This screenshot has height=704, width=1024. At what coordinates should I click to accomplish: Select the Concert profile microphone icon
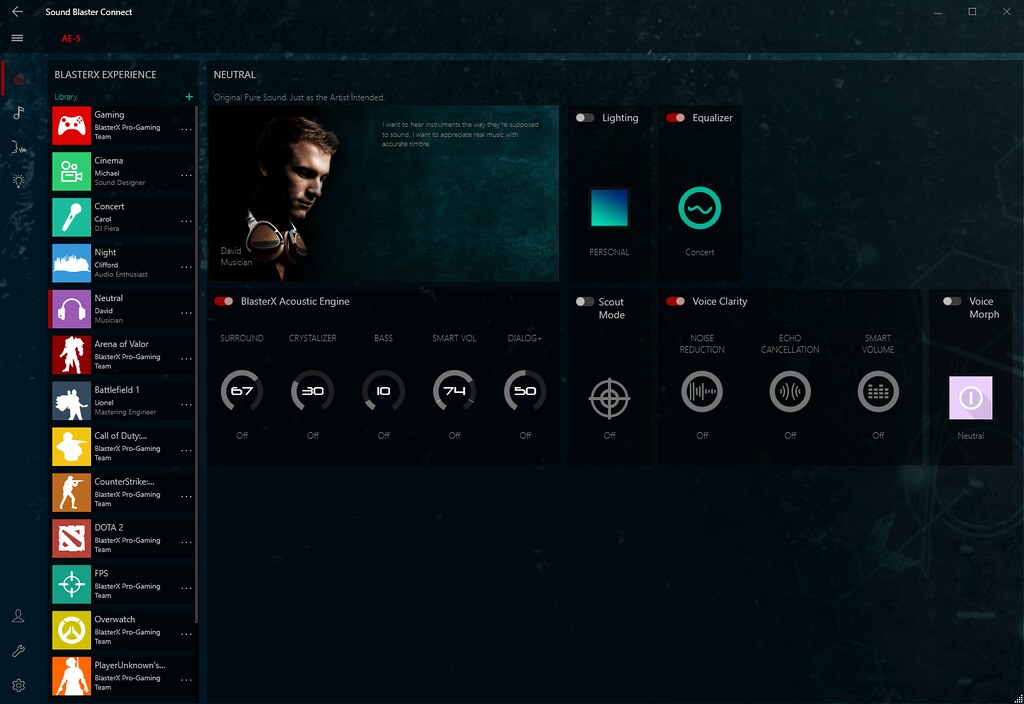(72, 217)
